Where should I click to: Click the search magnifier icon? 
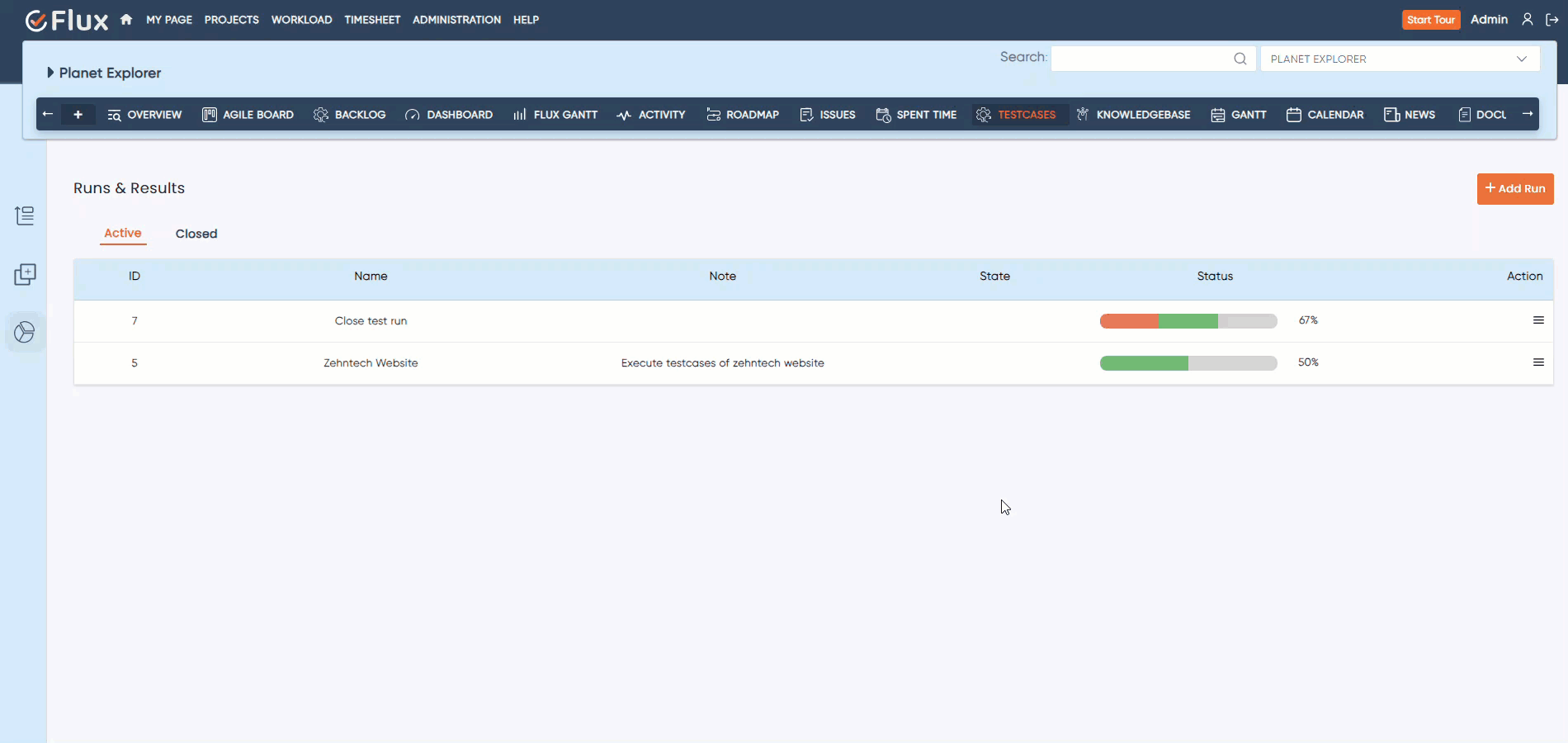pyautogui.click(x=1240, y=59)
